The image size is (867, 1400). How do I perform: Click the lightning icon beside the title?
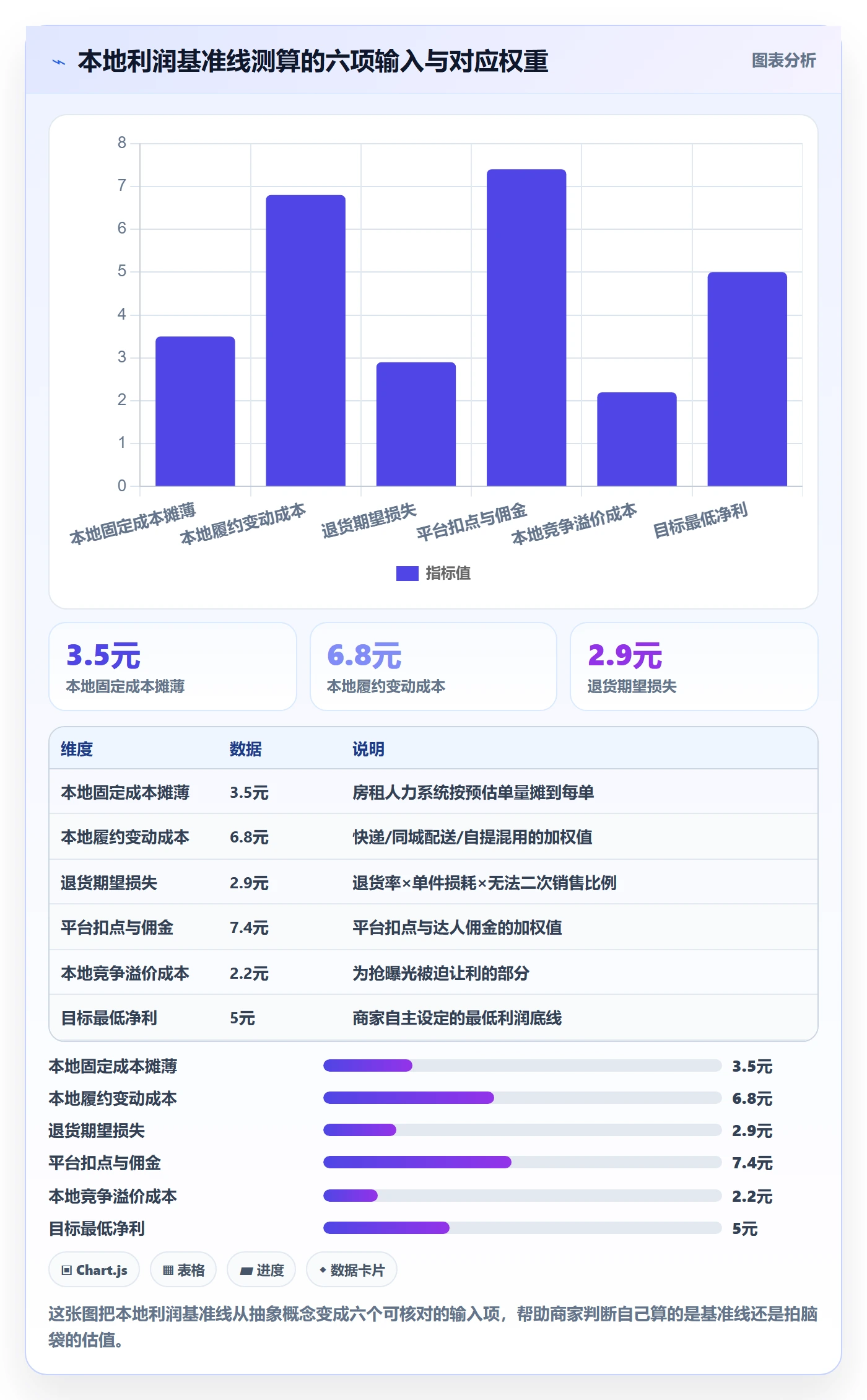[x=59, y=62]
